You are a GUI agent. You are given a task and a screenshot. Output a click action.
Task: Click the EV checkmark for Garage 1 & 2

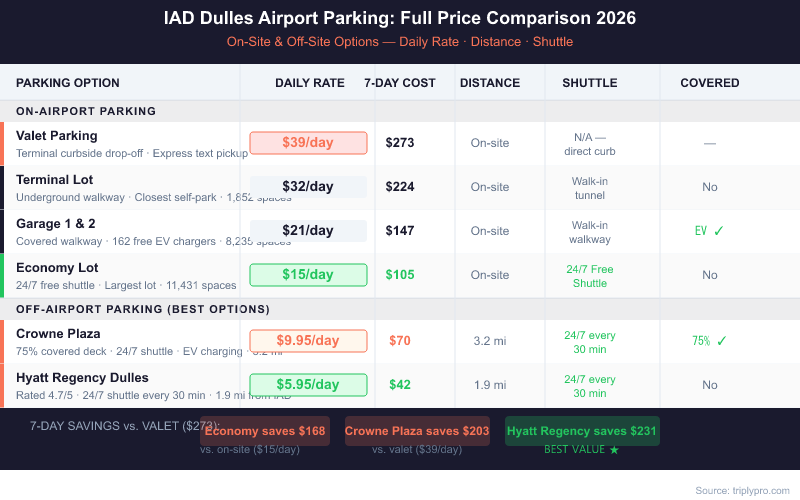709,231
